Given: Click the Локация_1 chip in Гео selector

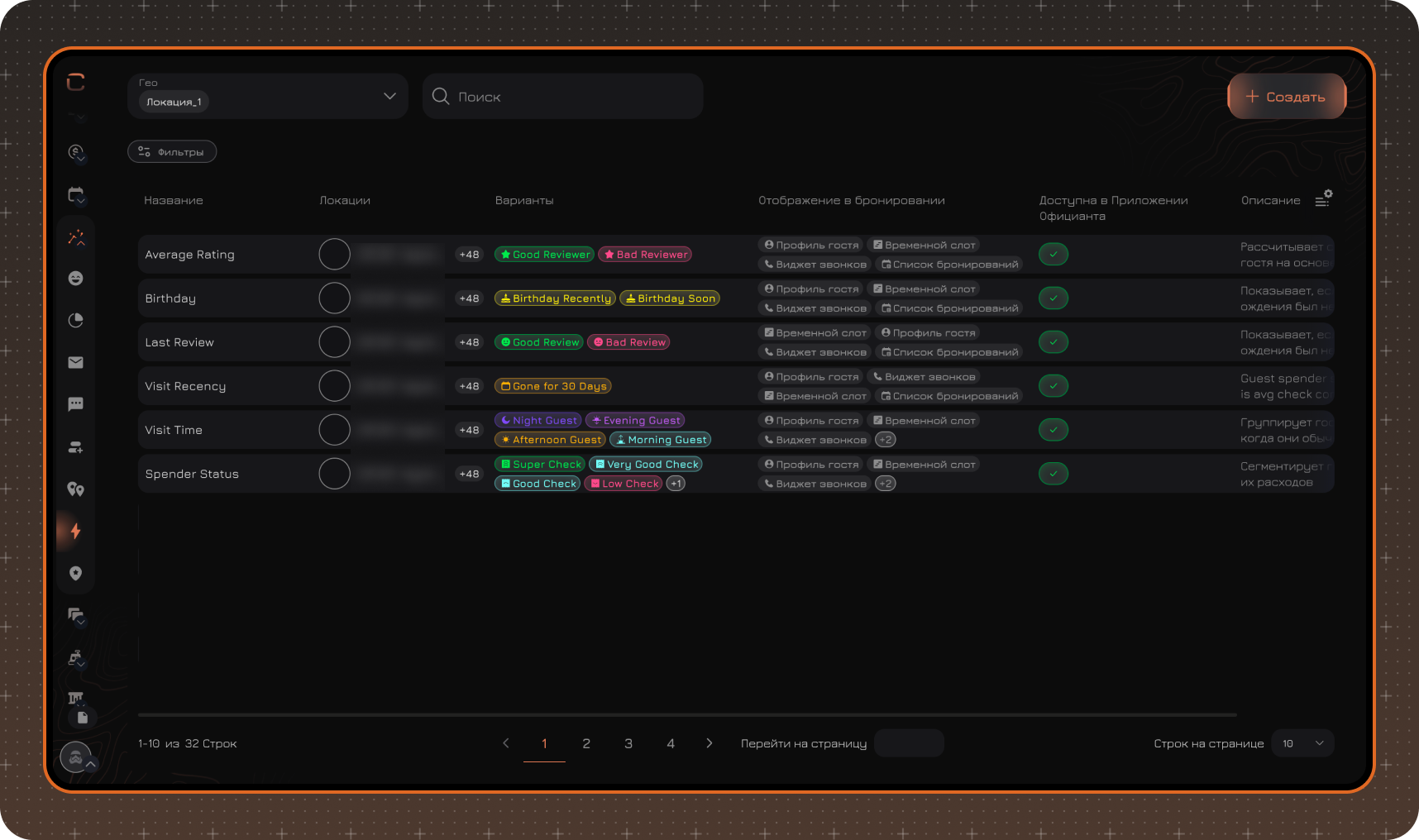Looking at the screenshot, I should click(174, 102).
